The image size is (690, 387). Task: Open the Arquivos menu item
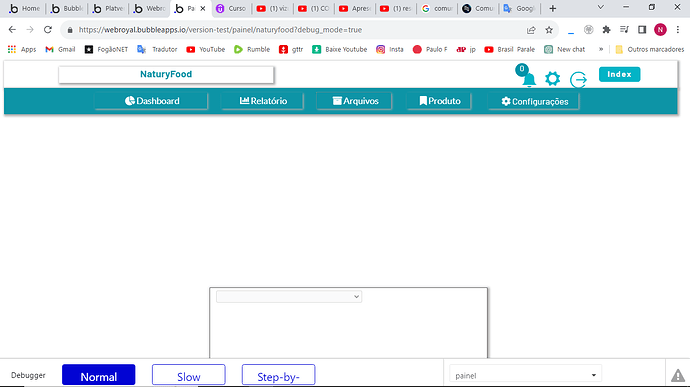tap(355, 101)
